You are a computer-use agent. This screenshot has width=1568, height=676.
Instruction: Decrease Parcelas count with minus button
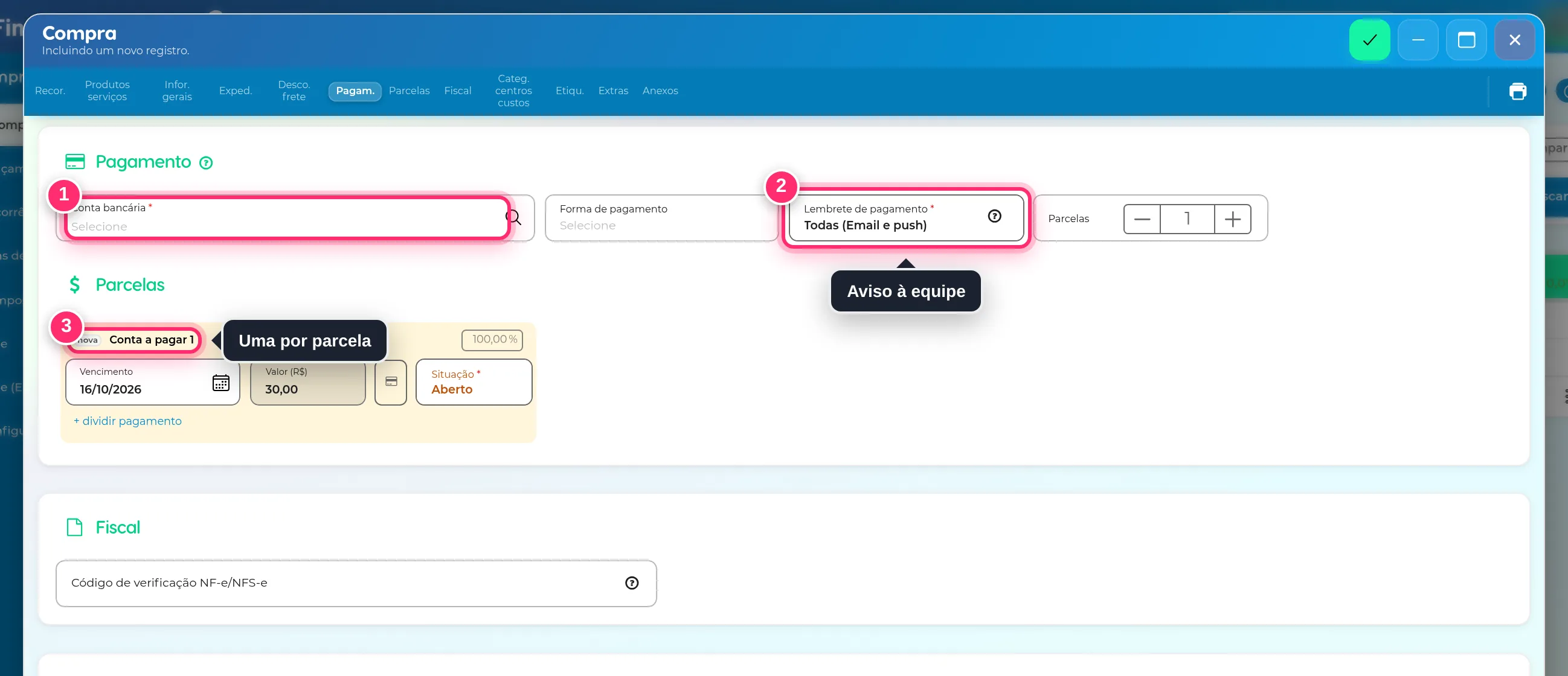(x=1142, y=219)
